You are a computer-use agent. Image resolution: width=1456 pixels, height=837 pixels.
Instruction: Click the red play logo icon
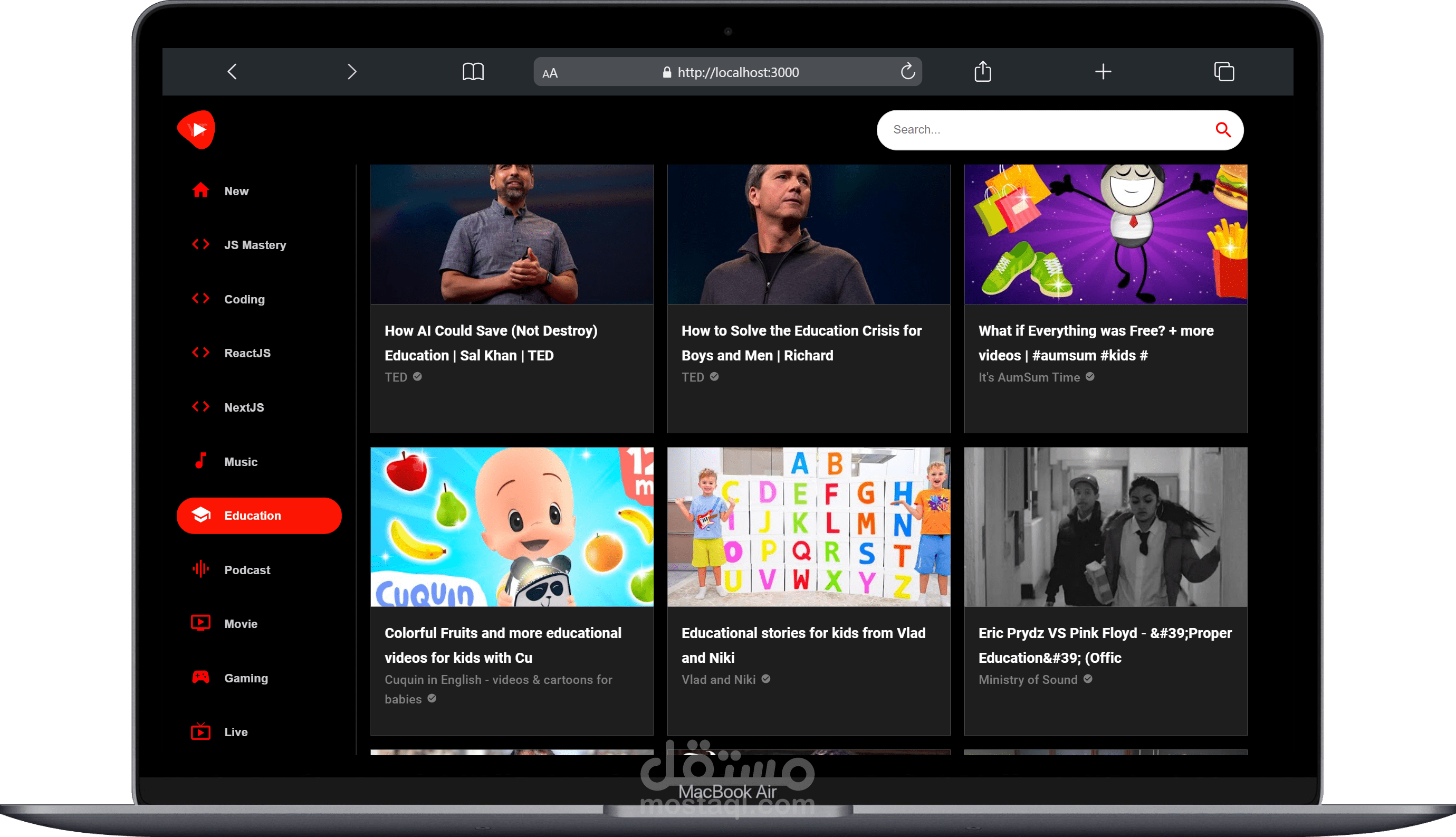coord(197,129)
